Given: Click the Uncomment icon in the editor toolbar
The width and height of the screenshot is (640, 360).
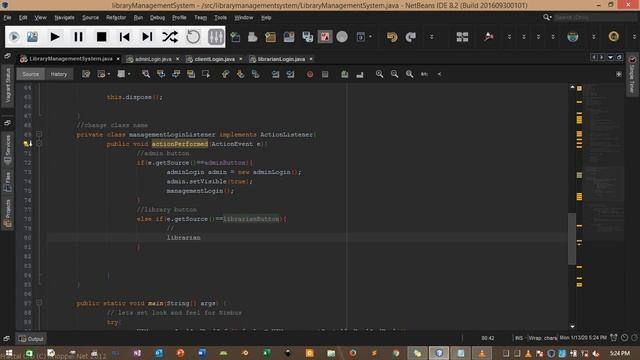Looking at the screenshot, I should (x=360, y=74).
